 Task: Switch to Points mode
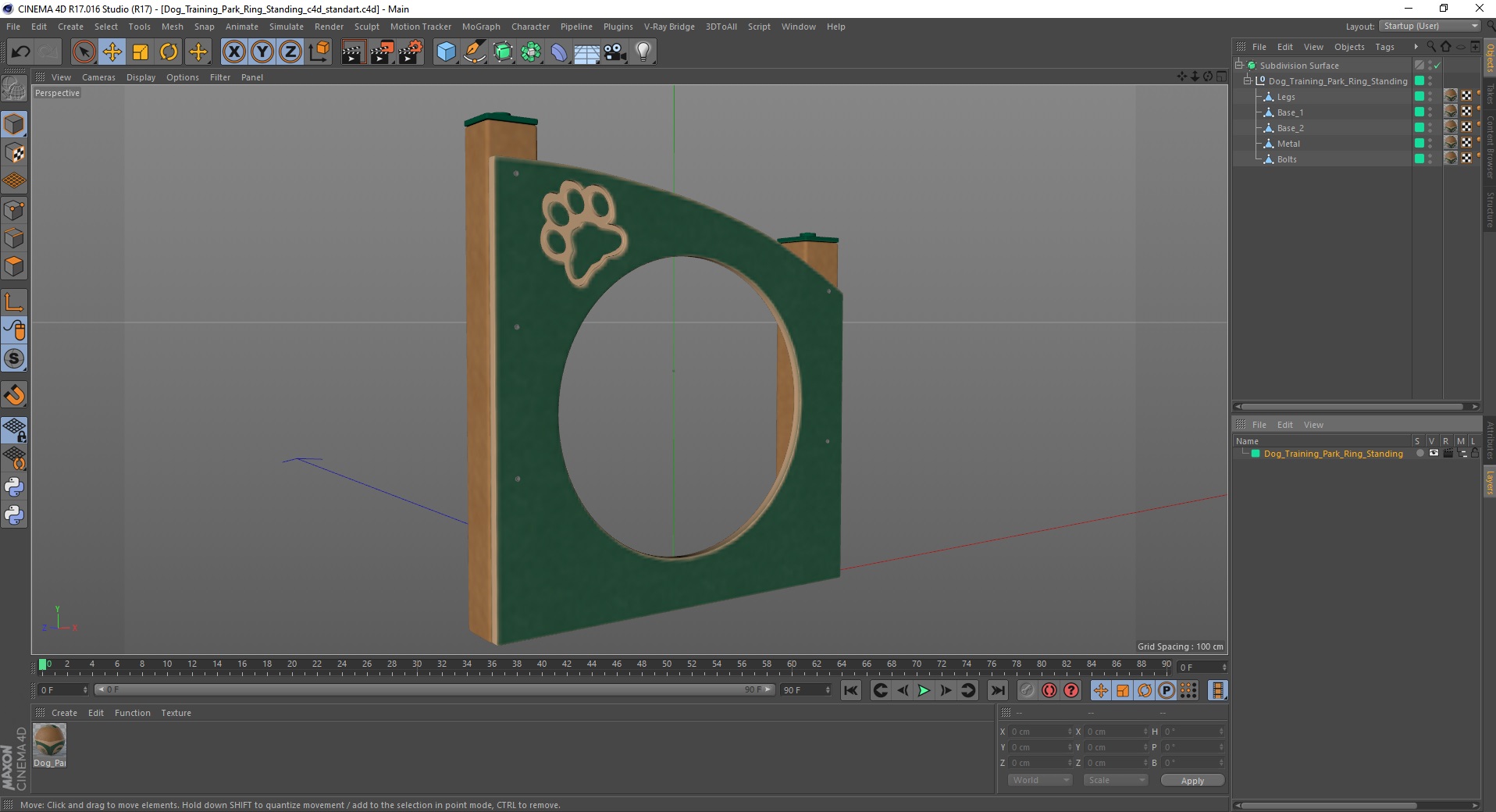[x=14, y=210]
